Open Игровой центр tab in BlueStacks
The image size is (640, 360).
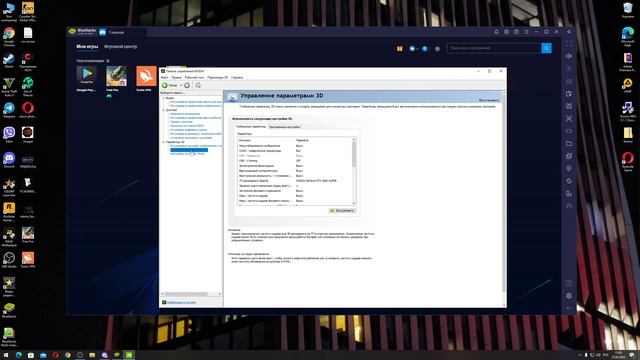[120, 47]
